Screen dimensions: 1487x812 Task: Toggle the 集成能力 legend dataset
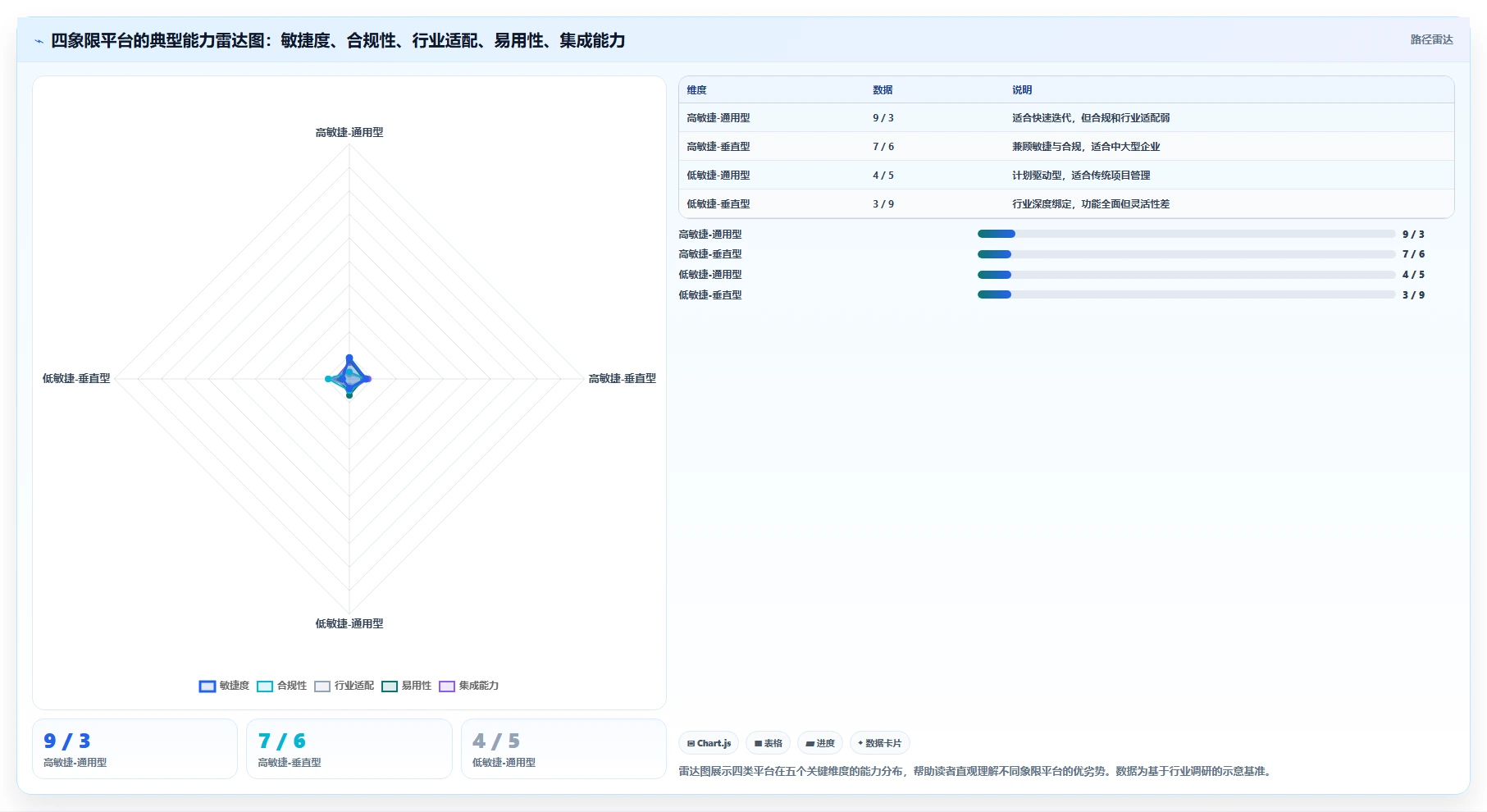[468, 686]
